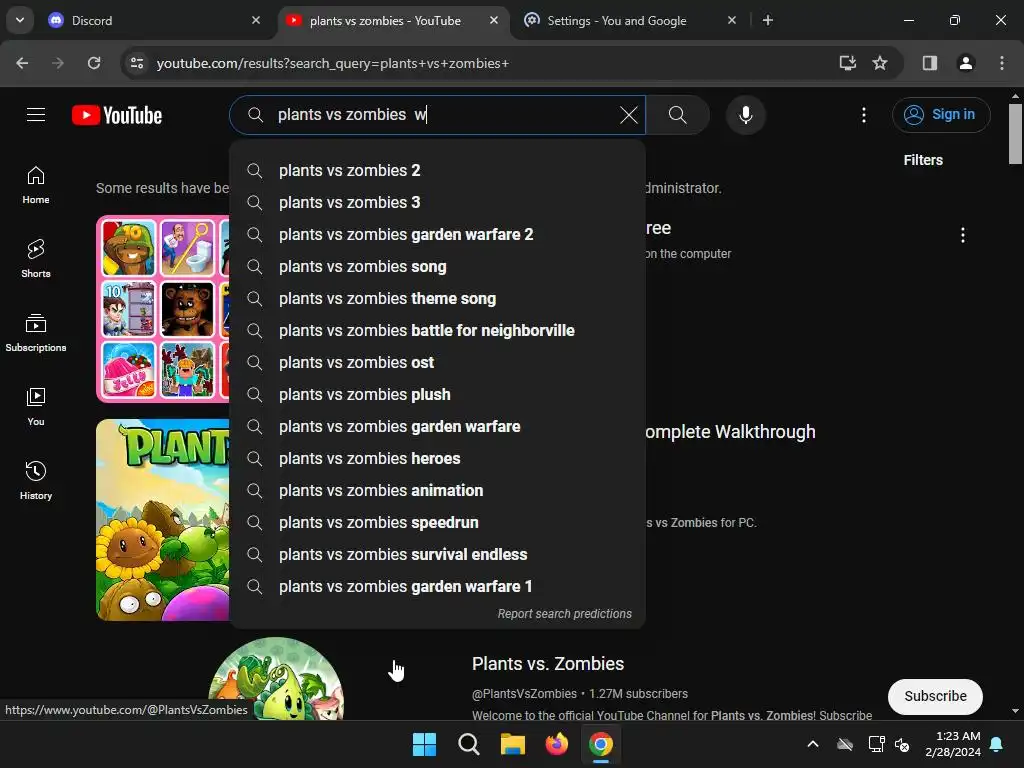Viewport: 1024px width, 768px height.
Task: Choose suggestion "garden warfare 2"
Action: (x=438, y=234)
